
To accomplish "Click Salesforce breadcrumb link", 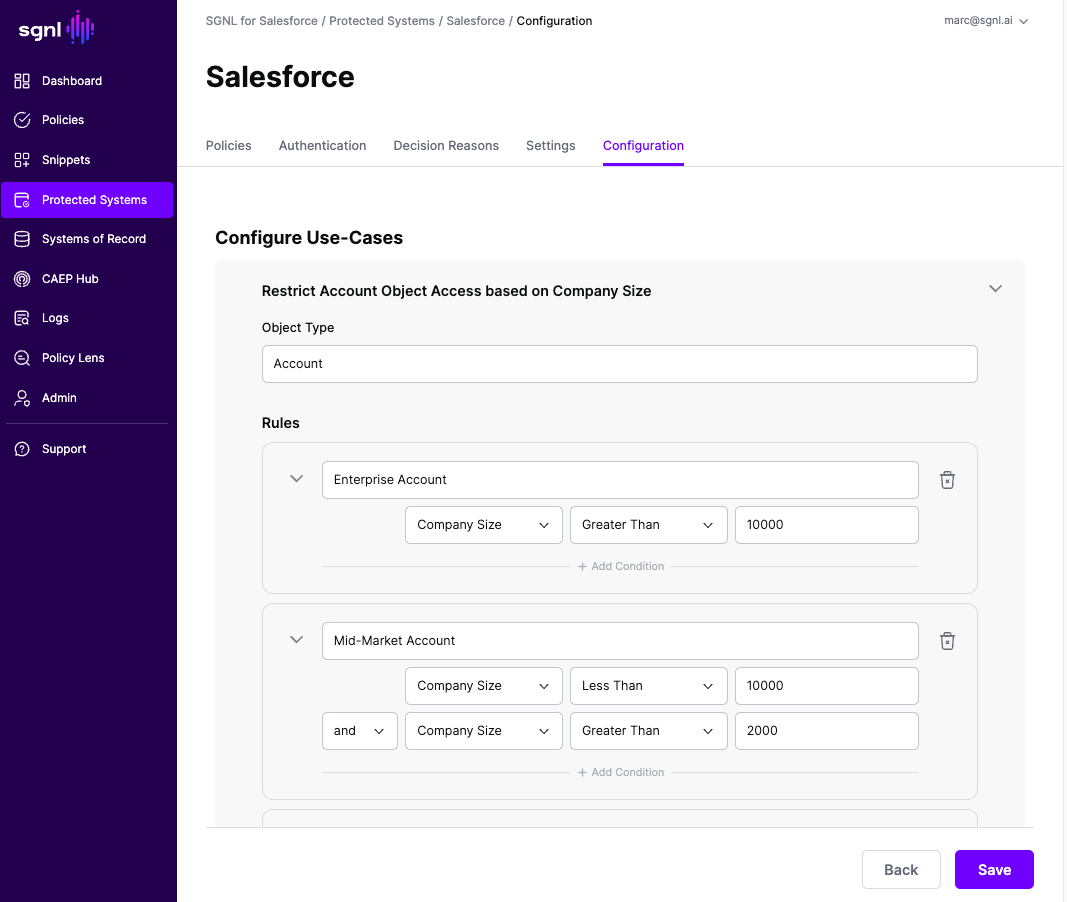I will click(x=475, y=21).
